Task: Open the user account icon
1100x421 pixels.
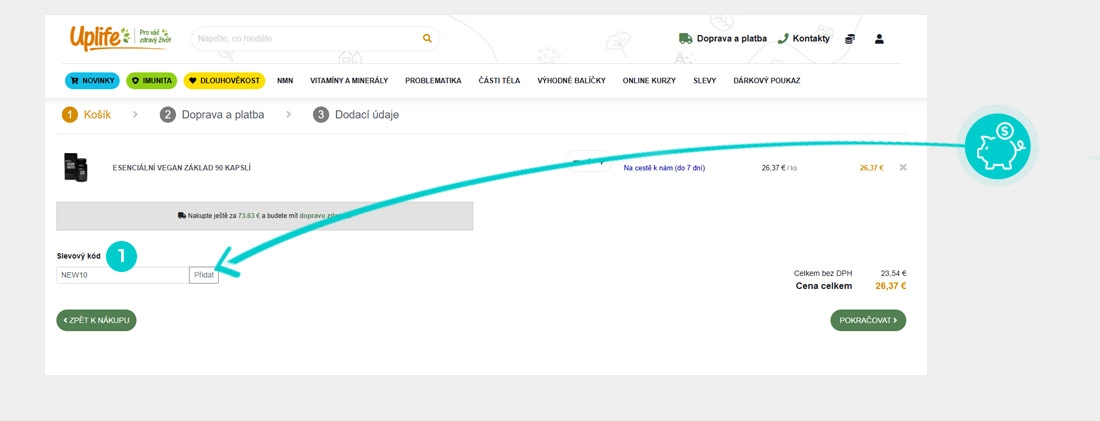Action: [879, 39]
